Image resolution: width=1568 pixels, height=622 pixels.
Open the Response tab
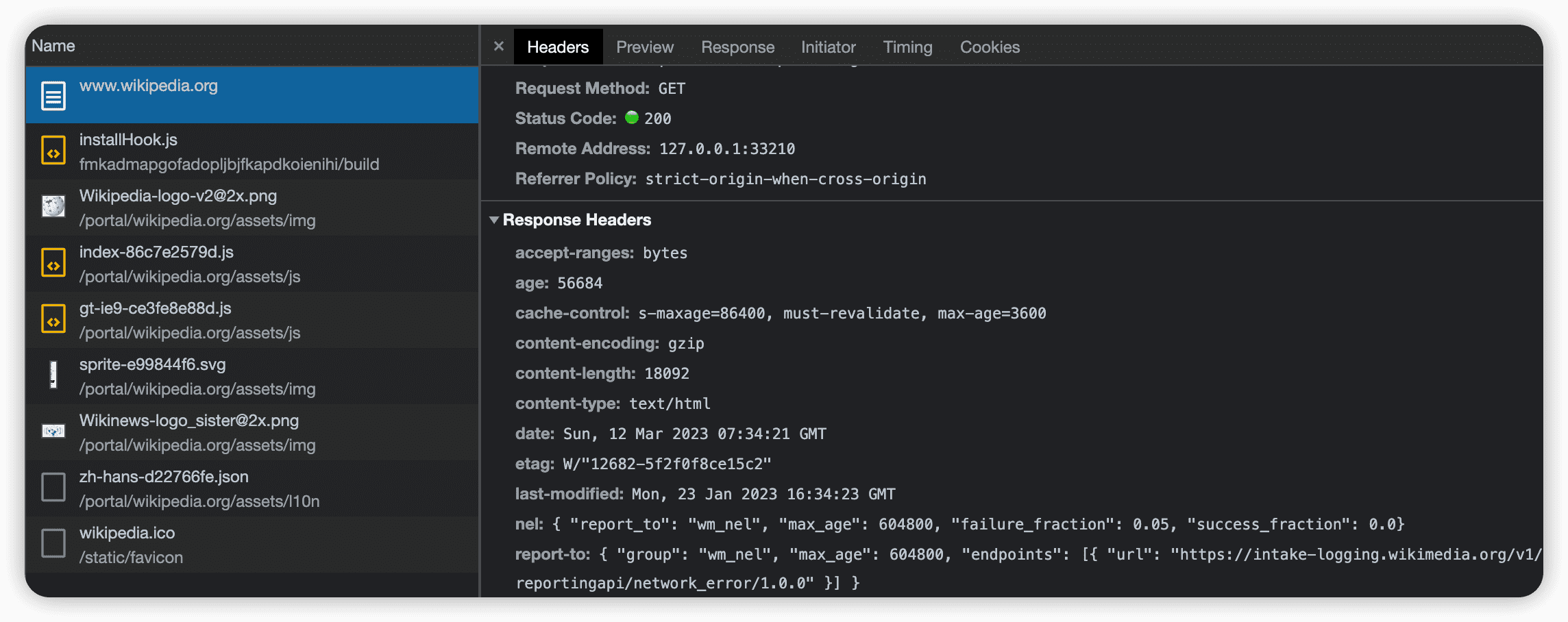tap(737, 47)
